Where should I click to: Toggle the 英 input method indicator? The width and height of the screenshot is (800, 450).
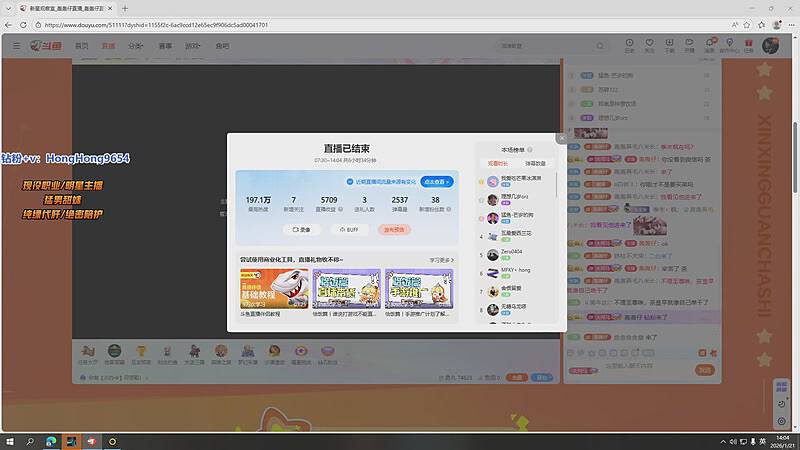coord(763,442)
